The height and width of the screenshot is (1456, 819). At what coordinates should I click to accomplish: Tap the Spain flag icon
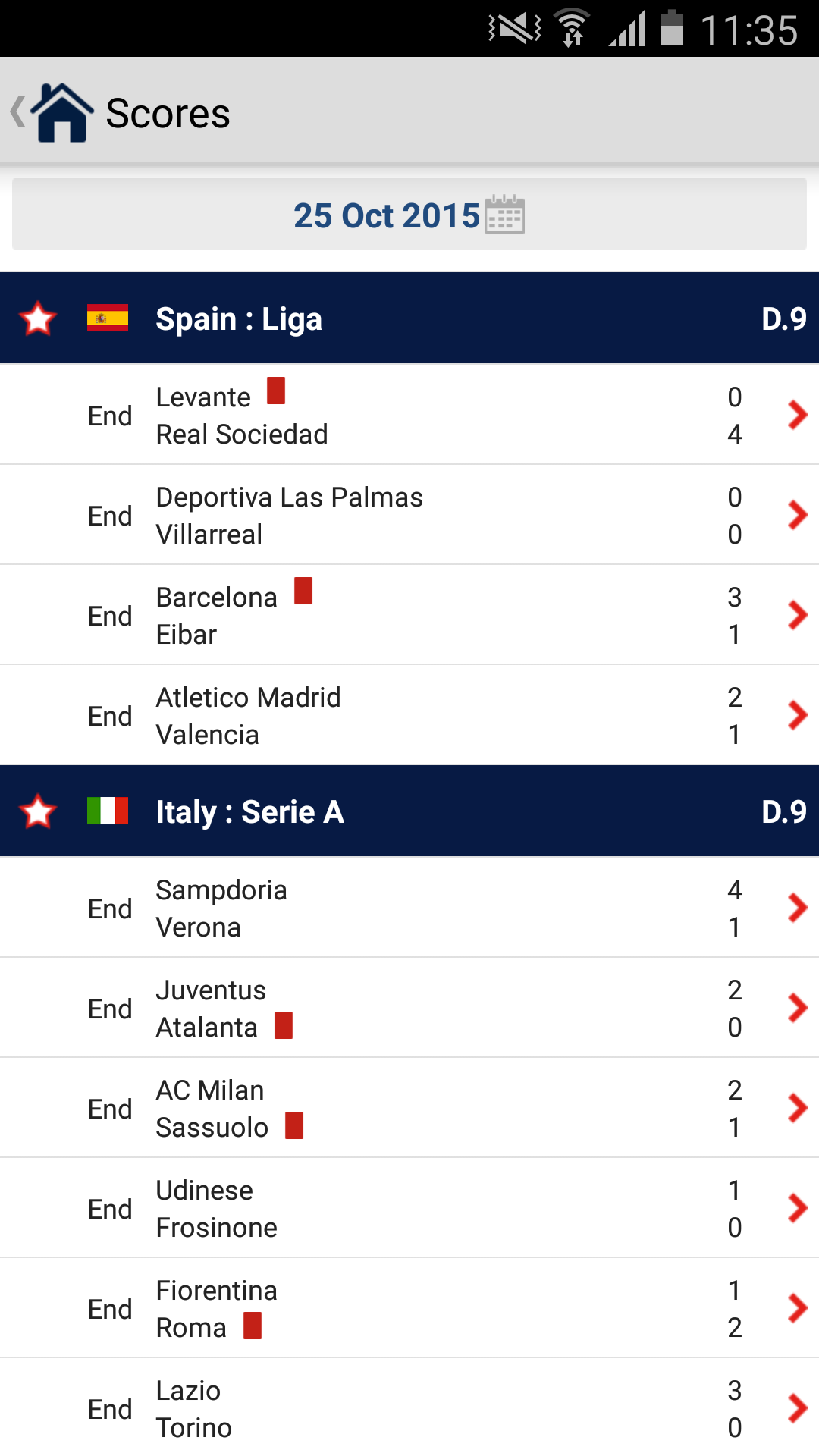coord(108,318)
